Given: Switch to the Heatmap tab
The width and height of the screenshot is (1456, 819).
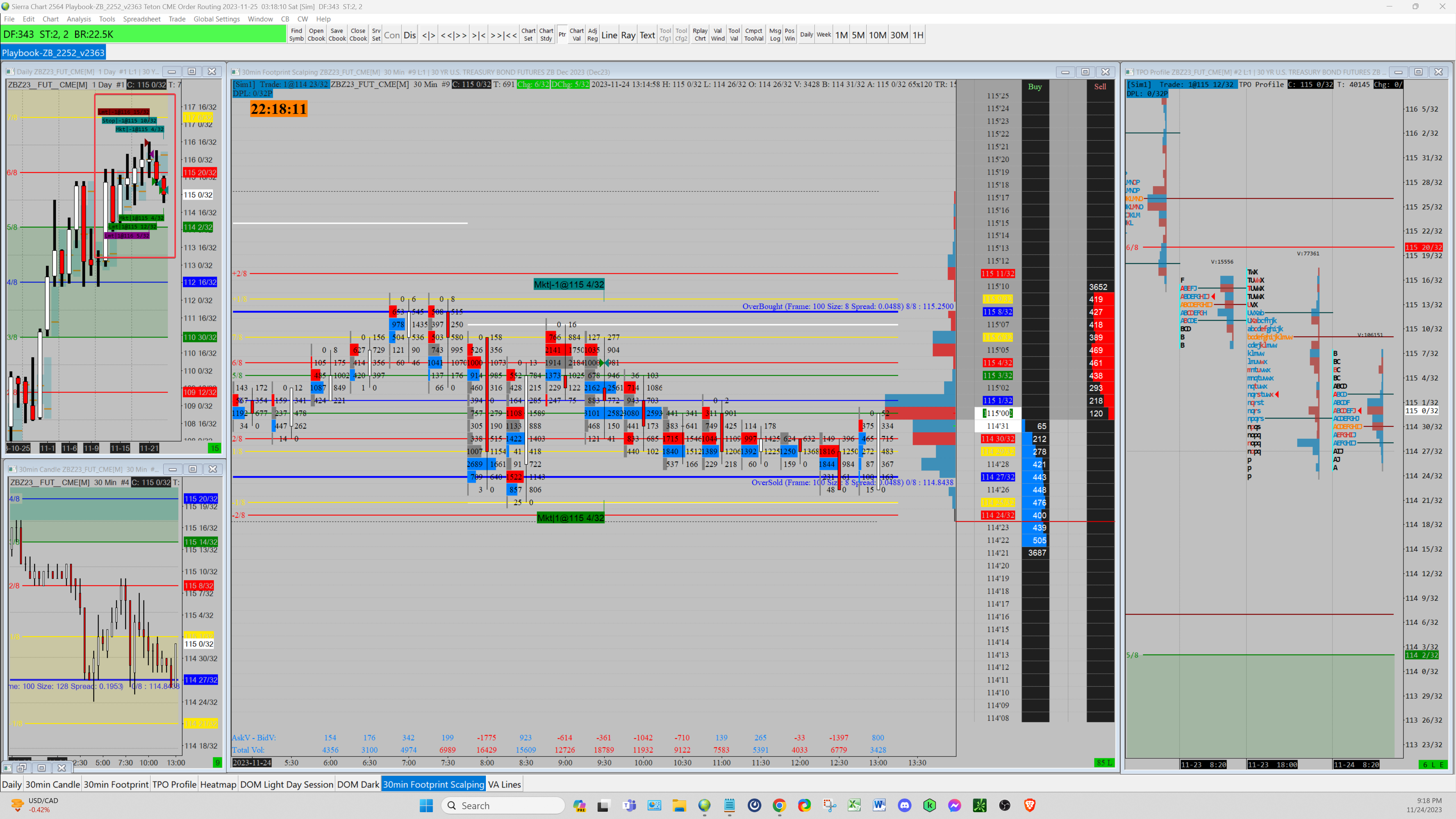Looking at the screenshot, I should (218, 784).
